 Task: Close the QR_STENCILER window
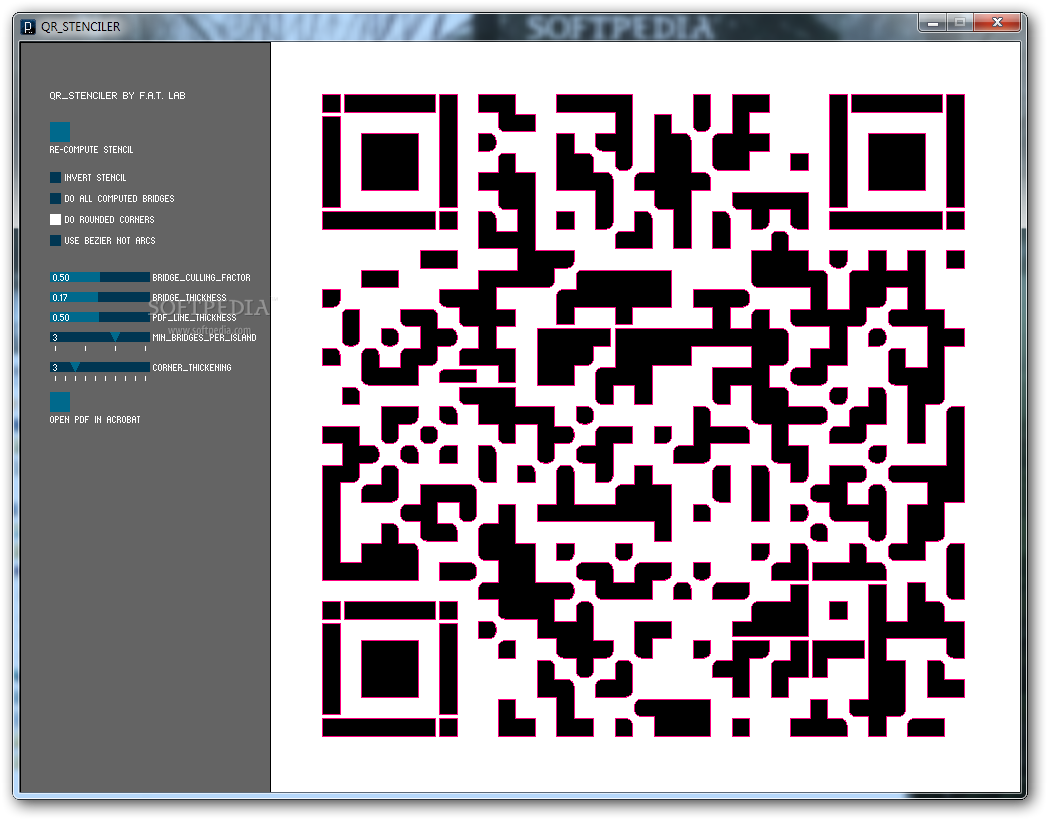(997, 23)
